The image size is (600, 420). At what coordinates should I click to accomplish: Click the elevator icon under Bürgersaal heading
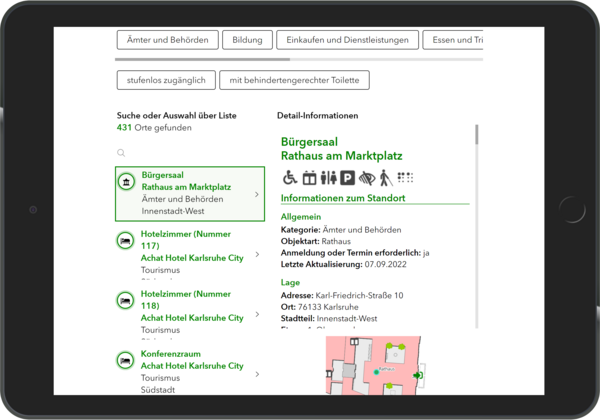point(309,178)
